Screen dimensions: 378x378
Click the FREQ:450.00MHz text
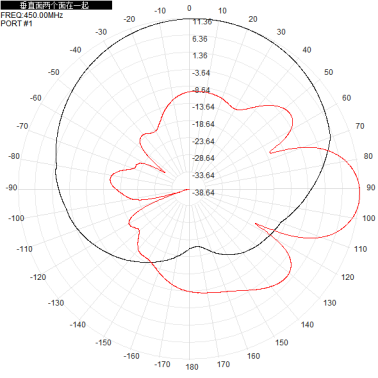[x=32, y=15]
